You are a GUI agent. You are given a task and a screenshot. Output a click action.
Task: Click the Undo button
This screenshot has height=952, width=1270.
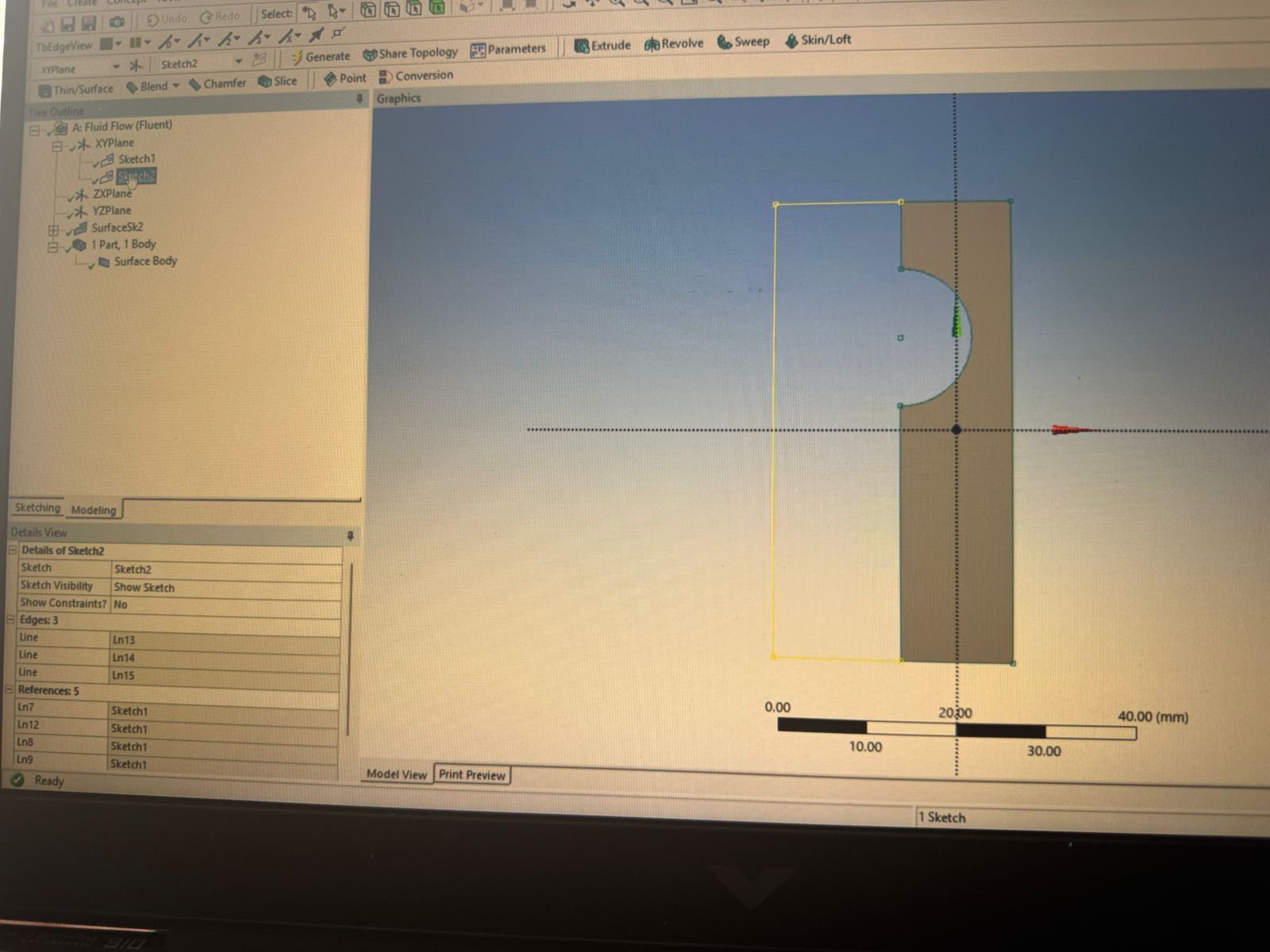(x=167, y=19)
